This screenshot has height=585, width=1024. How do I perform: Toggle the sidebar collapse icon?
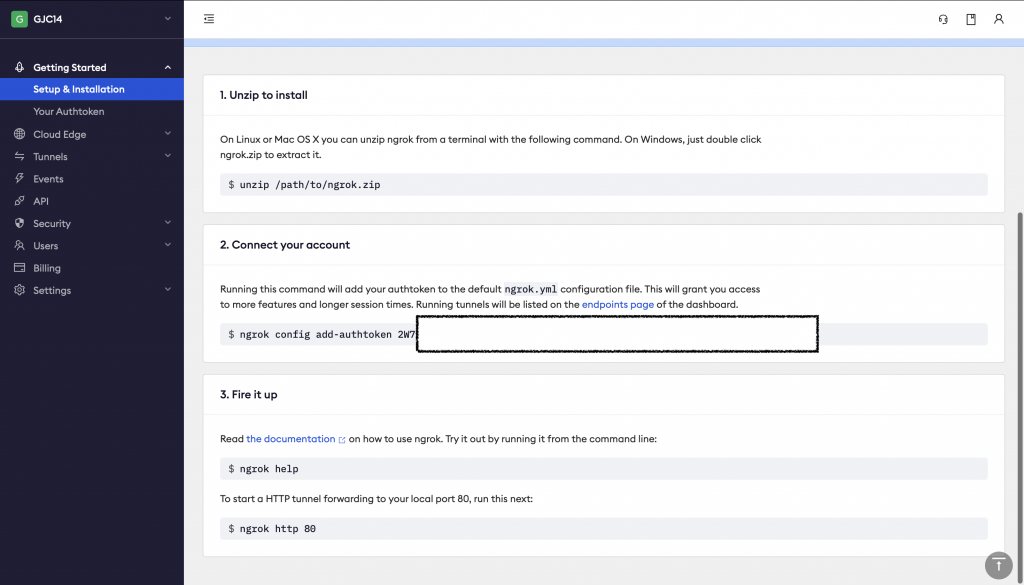(209, 19)
